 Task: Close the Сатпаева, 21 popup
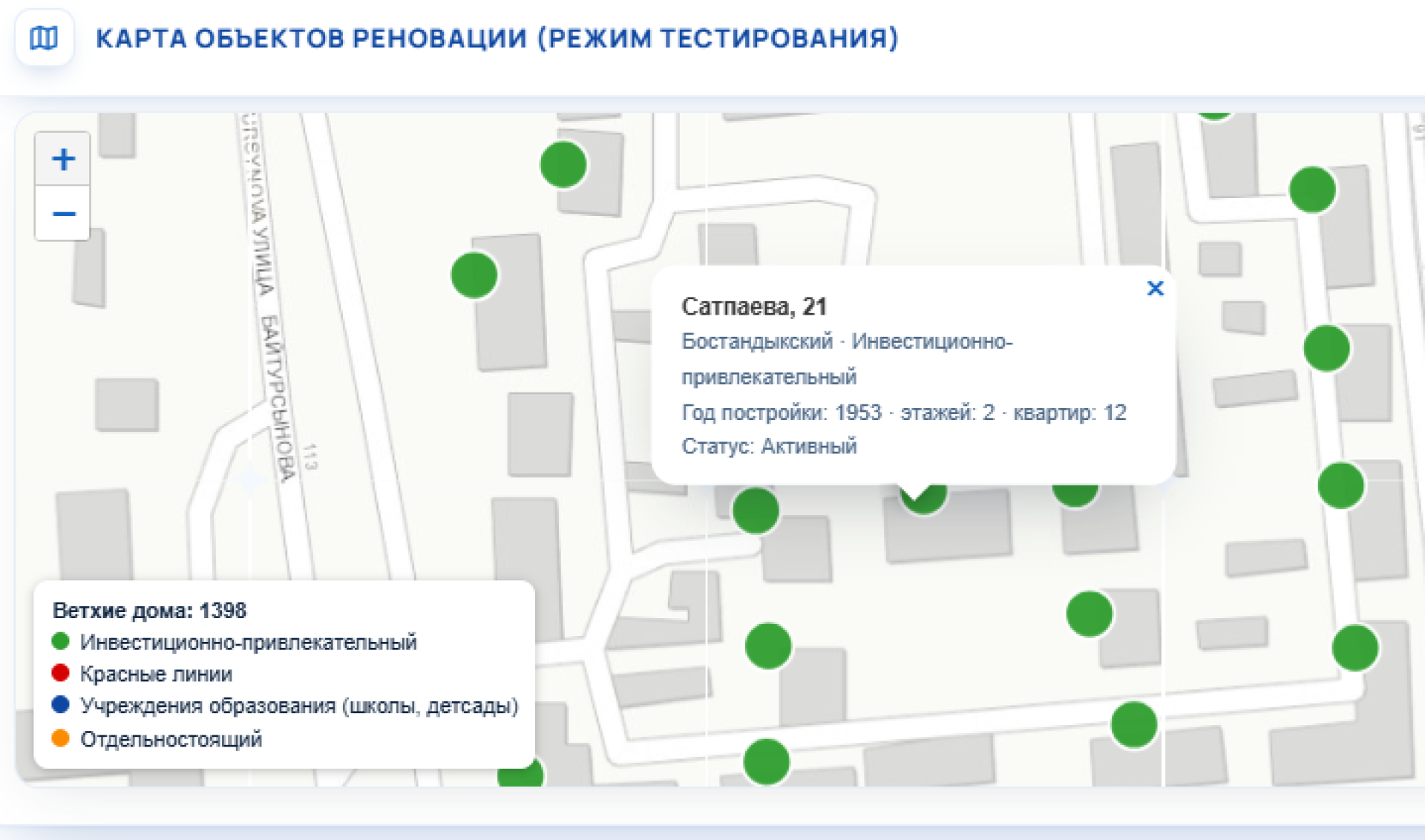(x=1155, y=289)
